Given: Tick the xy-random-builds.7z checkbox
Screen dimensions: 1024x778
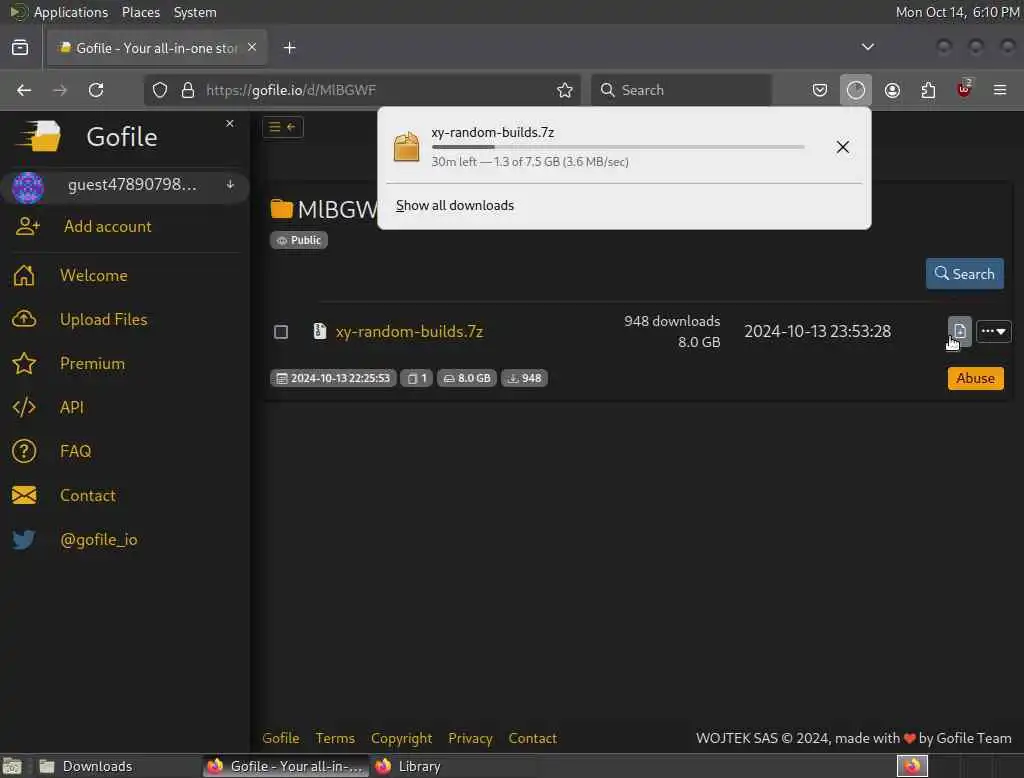Looking at the screenshot, I should pos(281,332).
